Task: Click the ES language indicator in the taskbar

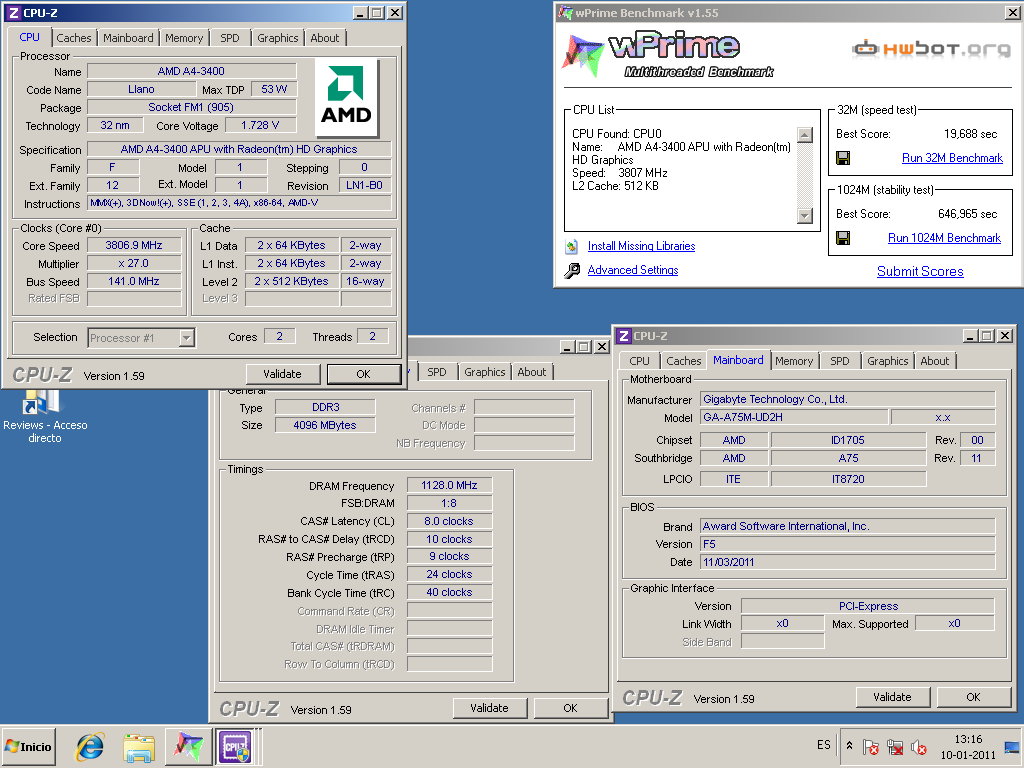Action: [x=824, y=745]
